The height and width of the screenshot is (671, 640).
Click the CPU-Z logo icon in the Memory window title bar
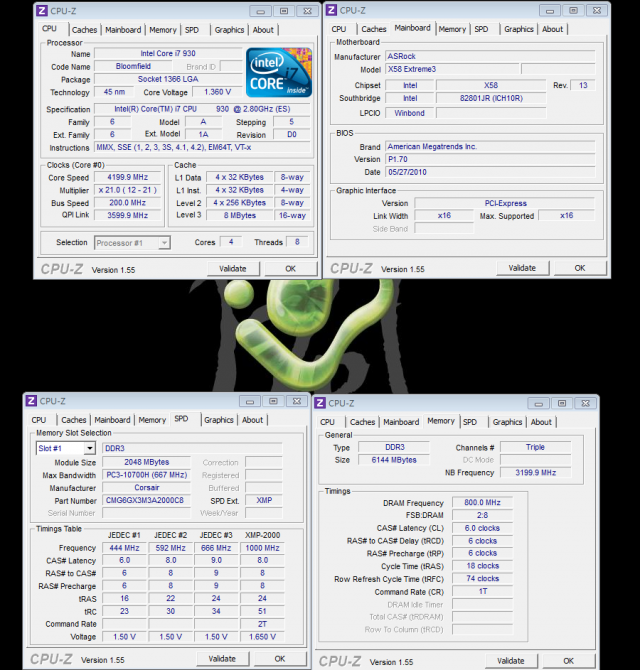point(320,403)
